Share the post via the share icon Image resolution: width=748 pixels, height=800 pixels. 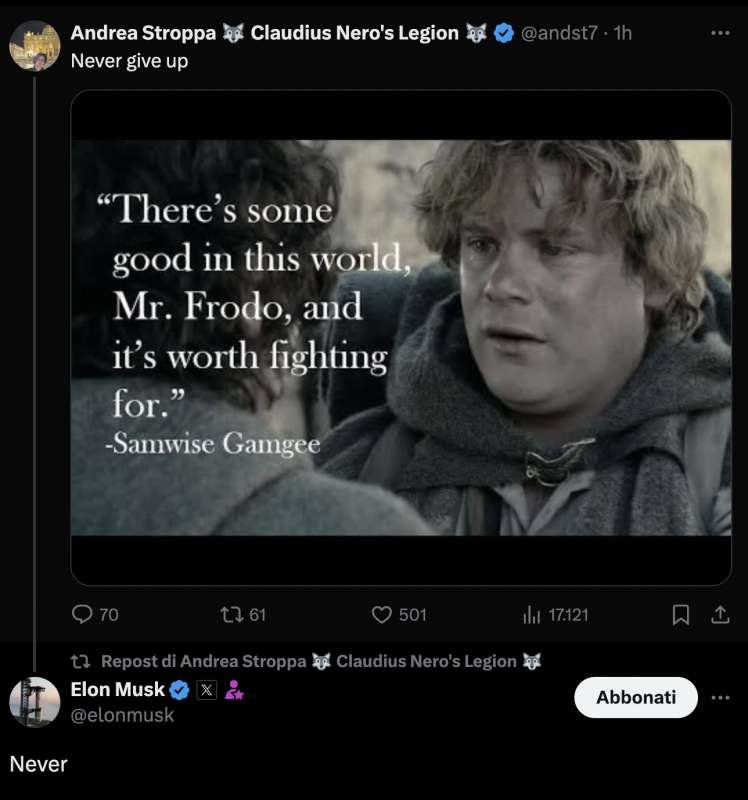click(720, 615)
